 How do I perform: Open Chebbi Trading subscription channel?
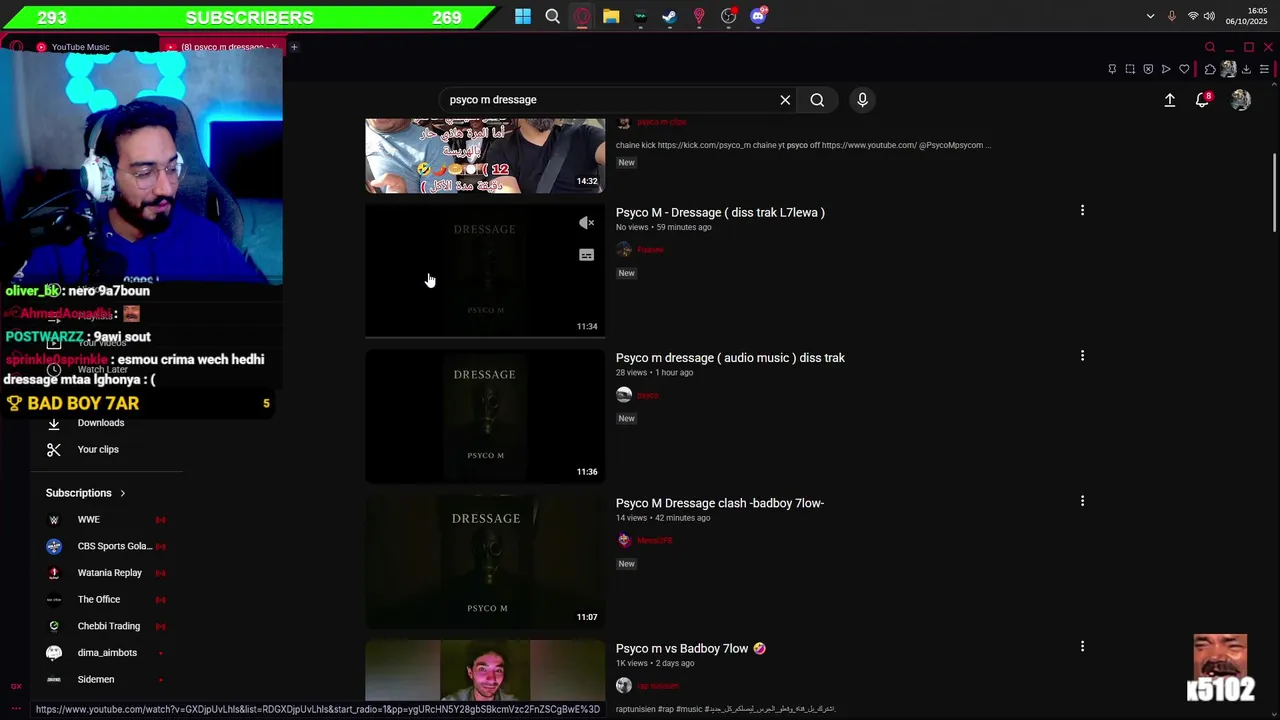109,626
